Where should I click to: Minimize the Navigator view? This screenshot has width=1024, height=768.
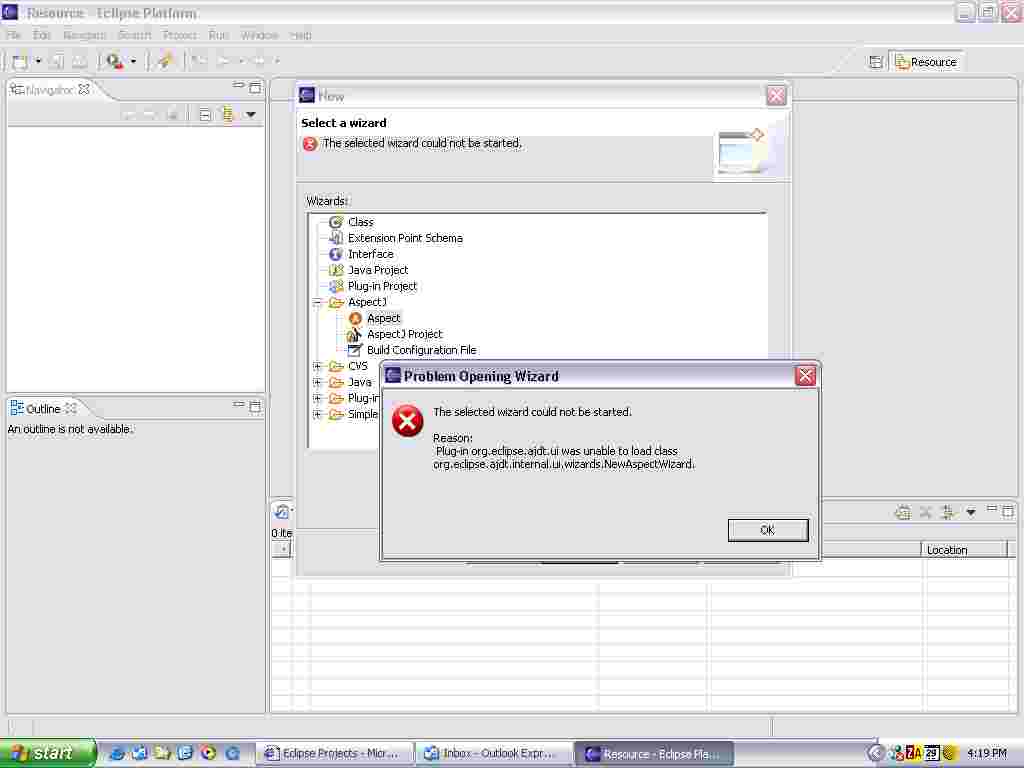click(238, 86)
